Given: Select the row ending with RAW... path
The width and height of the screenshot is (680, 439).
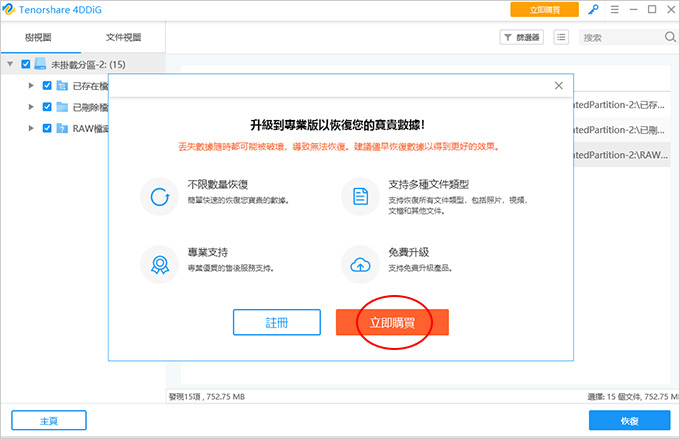Looking at the screenshot, I should click(x=622, y=155).
